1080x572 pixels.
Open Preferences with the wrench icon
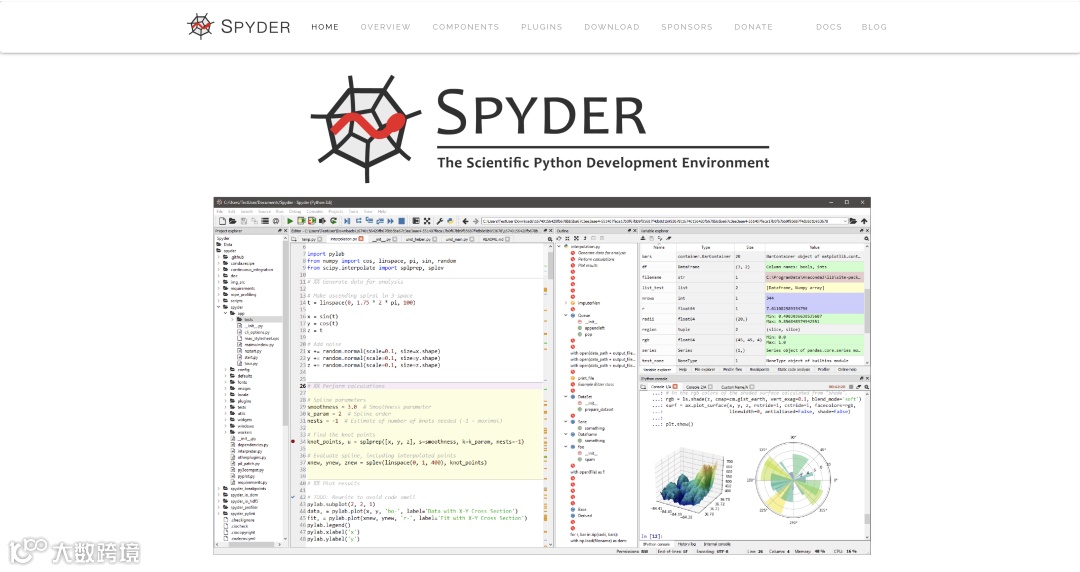click(439, 221)
